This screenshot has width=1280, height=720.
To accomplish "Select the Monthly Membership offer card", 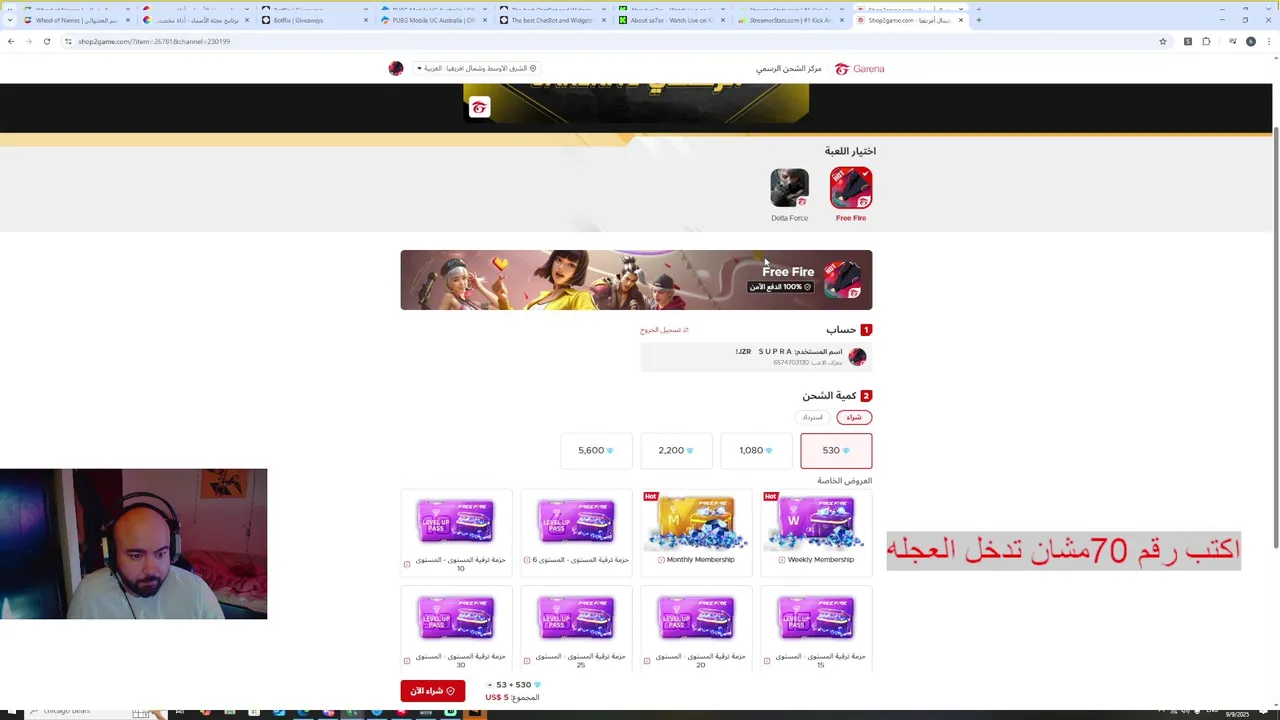I will point(696,533).
